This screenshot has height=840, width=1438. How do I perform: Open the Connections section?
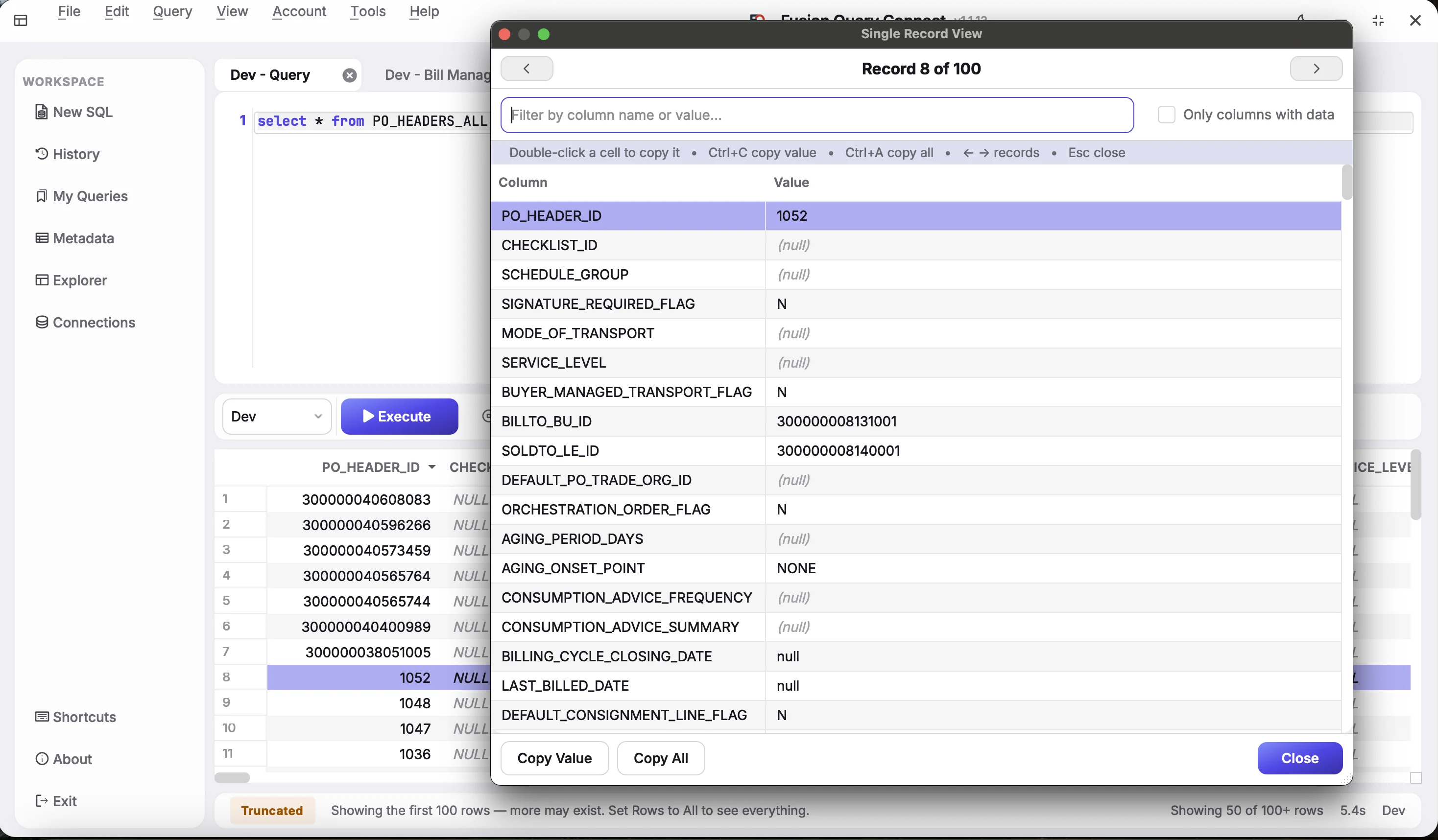pyautogui.click(x=86, y=323)
